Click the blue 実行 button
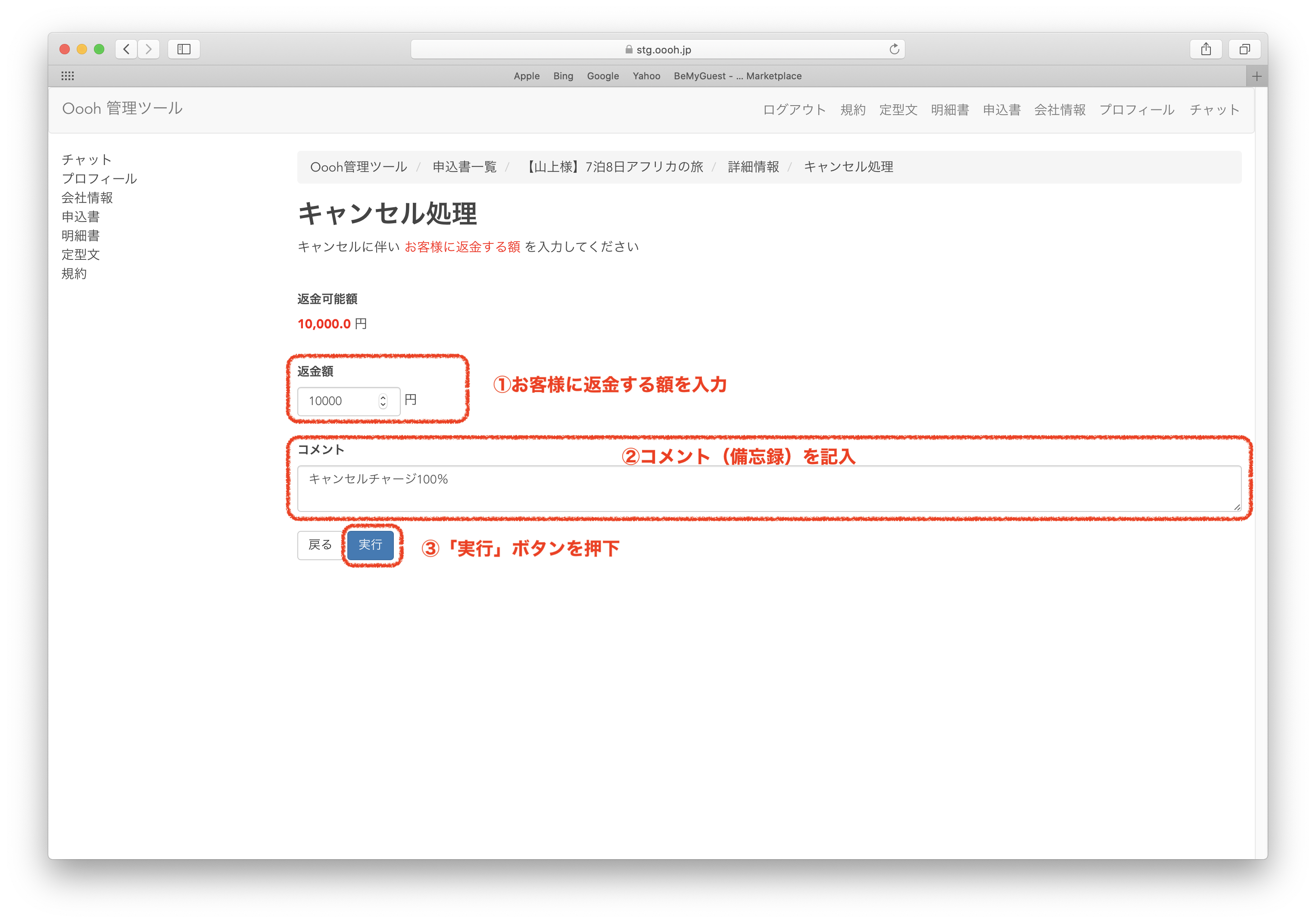 [x=370, y=545]
